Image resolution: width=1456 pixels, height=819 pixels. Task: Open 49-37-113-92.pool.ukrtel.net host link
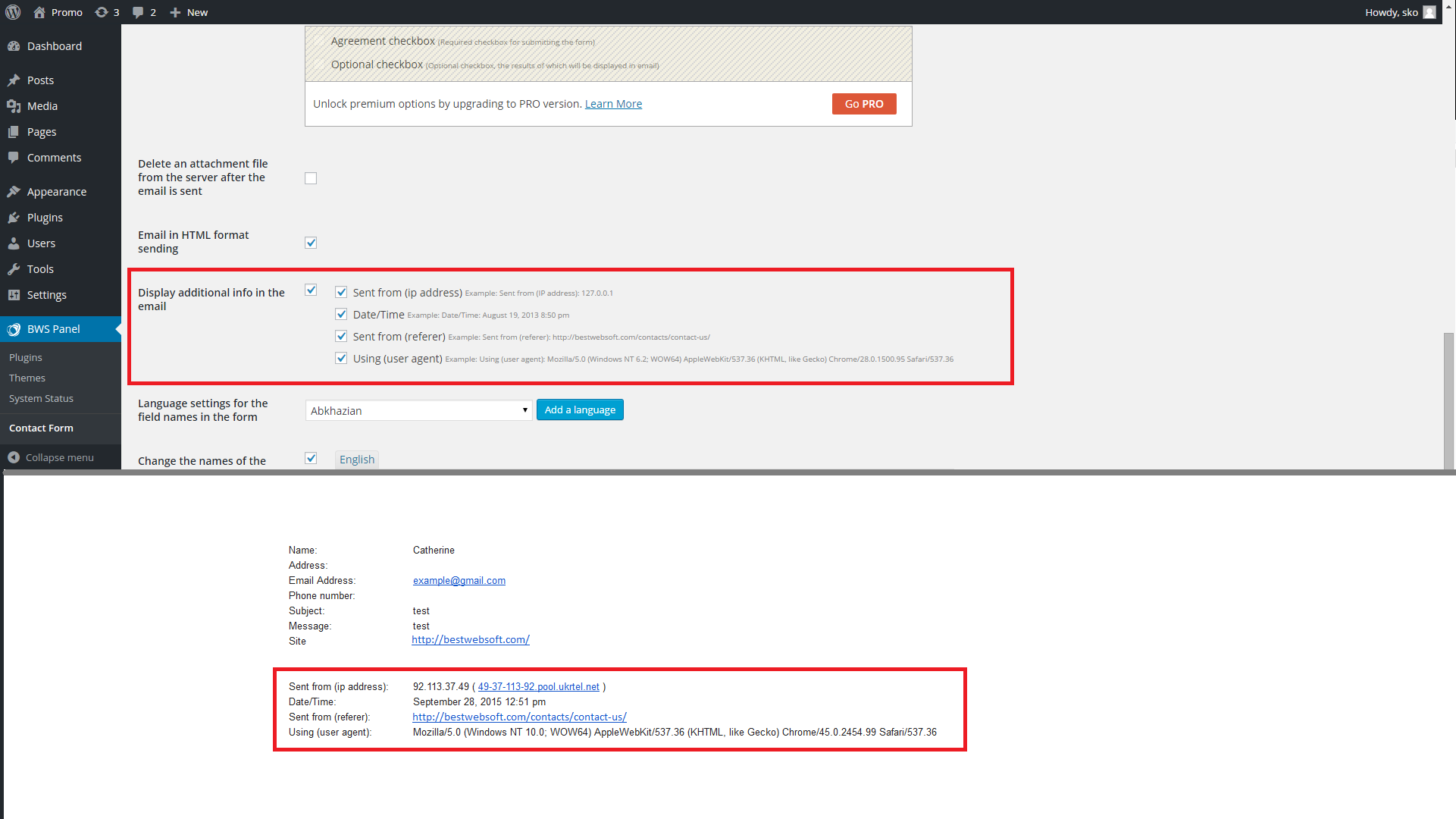pos(538,687)
